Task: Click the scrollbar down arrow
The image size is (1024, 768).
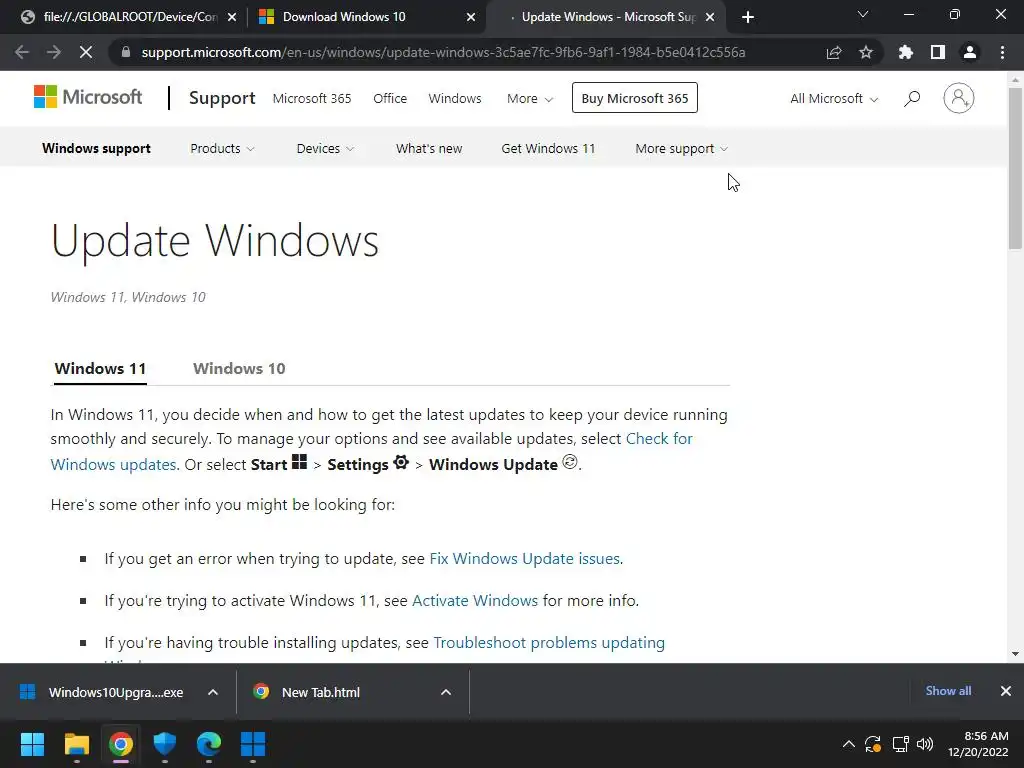Action: (x=1015, y=654)
